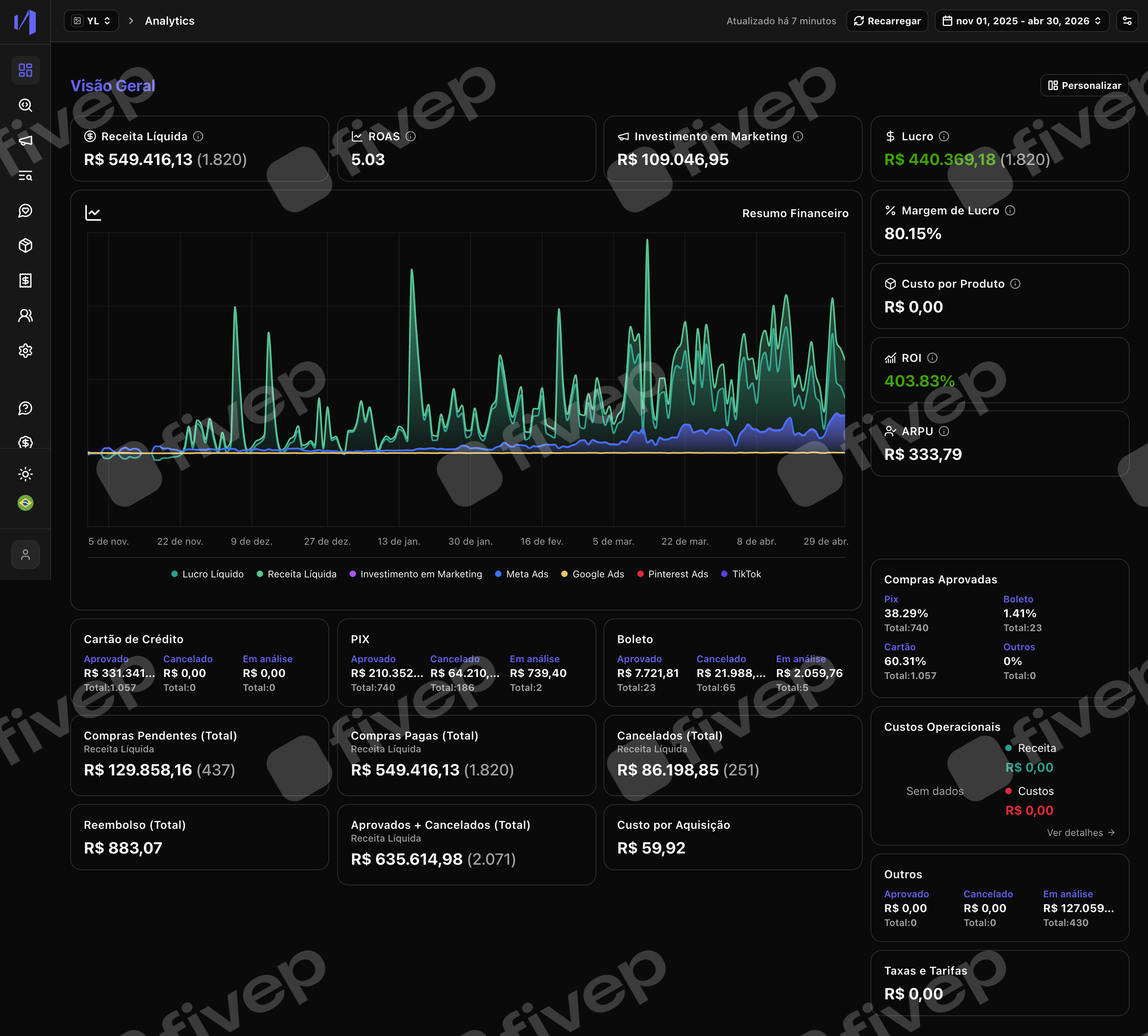Image resolution: width=1148 pixels, height=1036 pixels.
Task: Click the ROI value 403.83%
Action: tap(919, 381)
